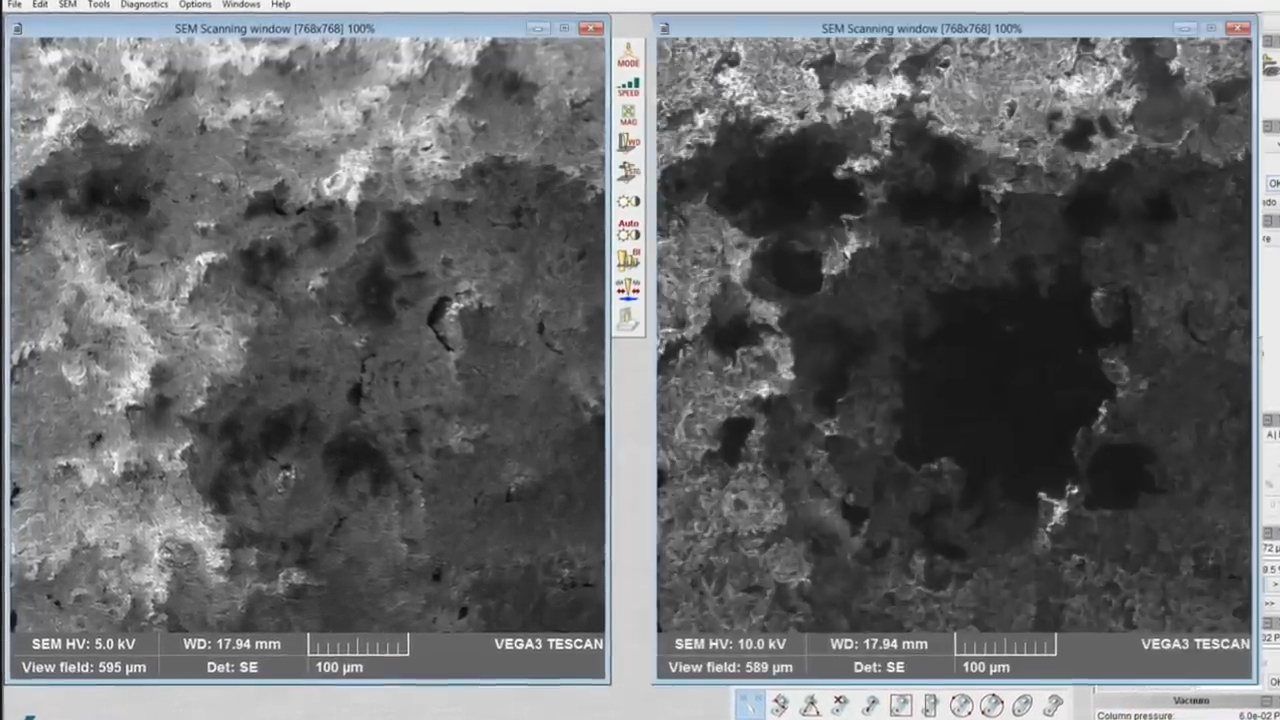Click the MODE scan mode icon
The width and height of the screenshot is (1280, 720).
[x=628, y=56]
